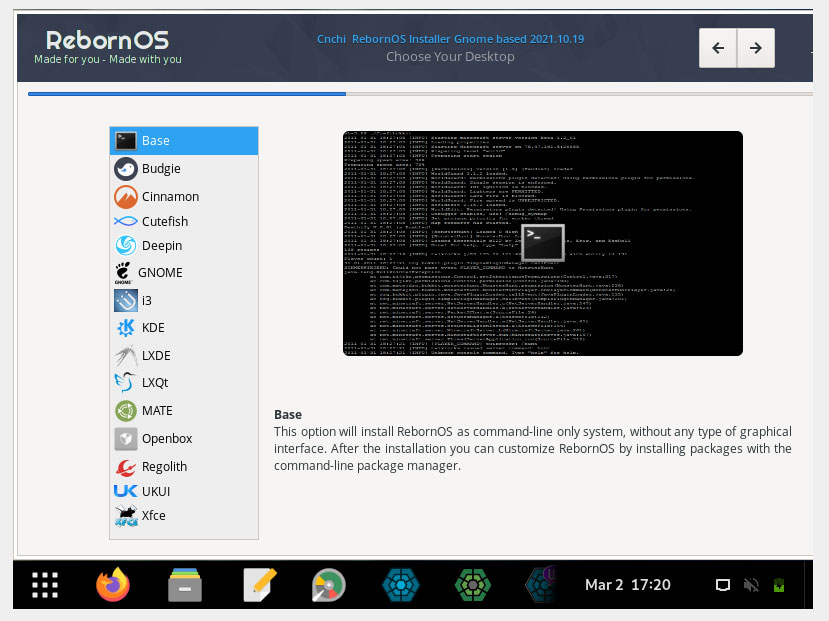Choose the MATE green icon
This screenshot has width=829, height=621.
point(126,411)
